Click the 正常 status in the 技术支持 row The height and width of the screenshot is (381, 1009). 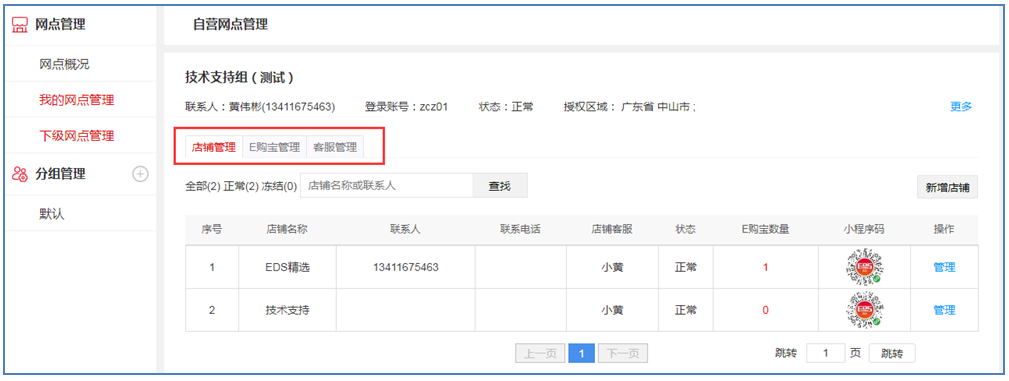[x=685, y=310]
